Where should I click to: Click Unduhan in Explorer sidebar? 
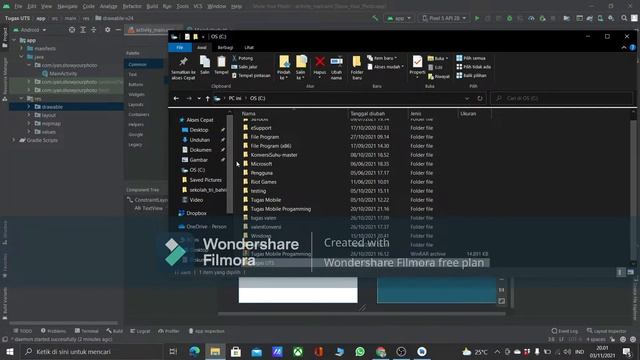tap(200, 140)
